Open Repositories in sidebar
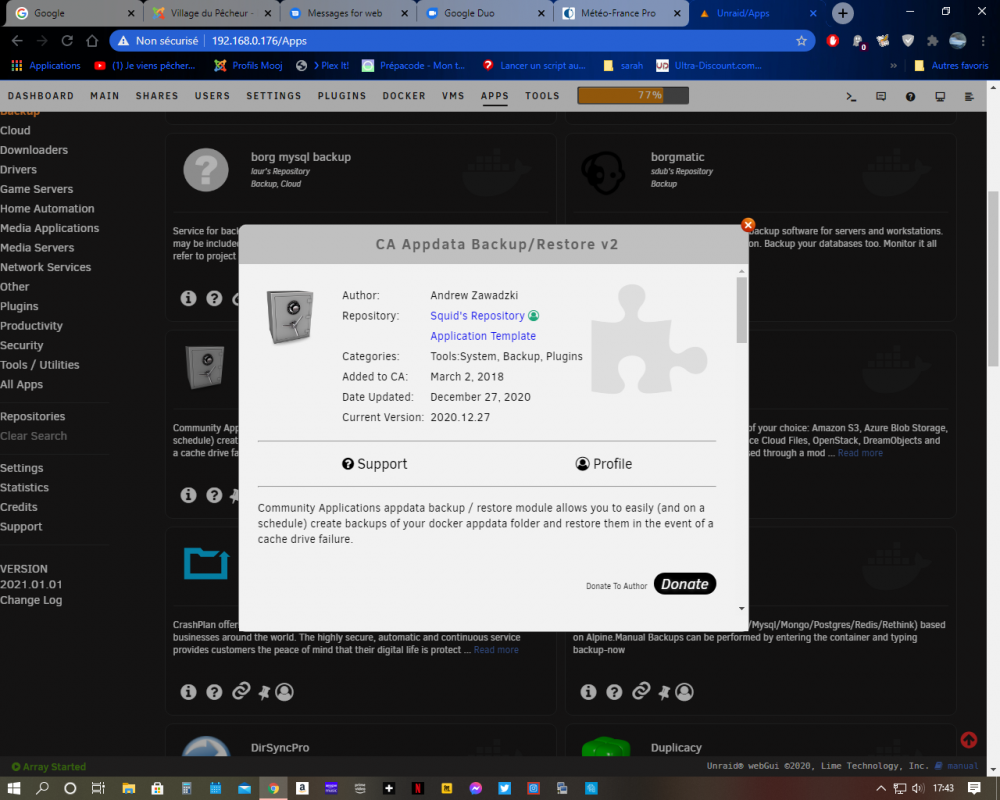Screen dimensions: 1000x800 click(x=33, y=417)
